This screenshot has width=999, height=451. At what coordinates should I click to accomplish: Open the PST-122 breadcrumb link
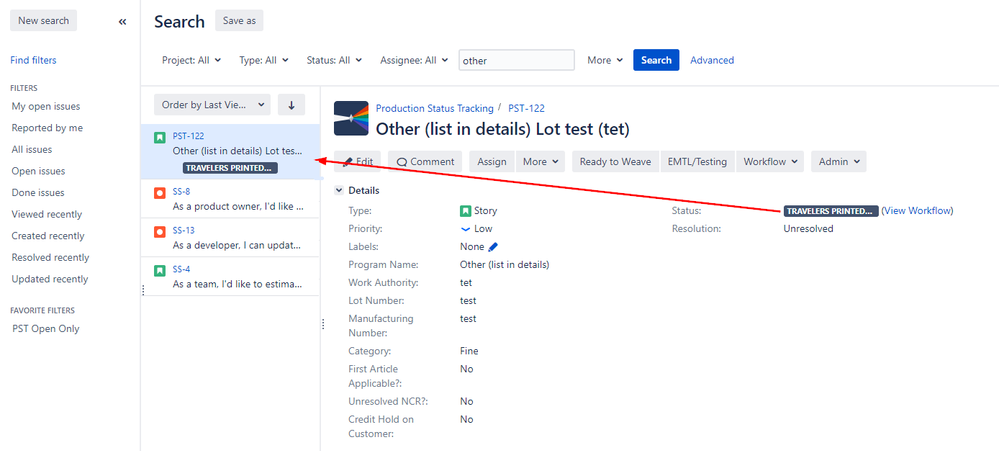pyautogui.click(x=526, y=108)
